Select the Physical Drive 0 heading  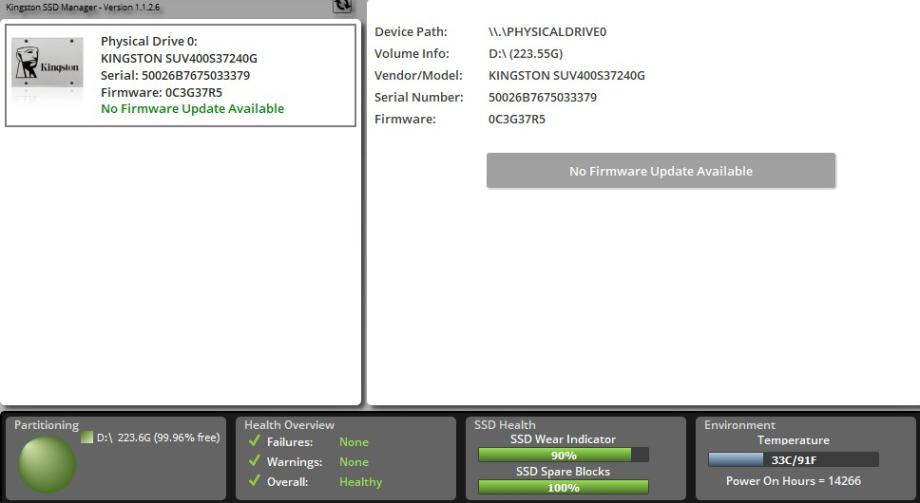pyautogui.click(x=149, y=41)
